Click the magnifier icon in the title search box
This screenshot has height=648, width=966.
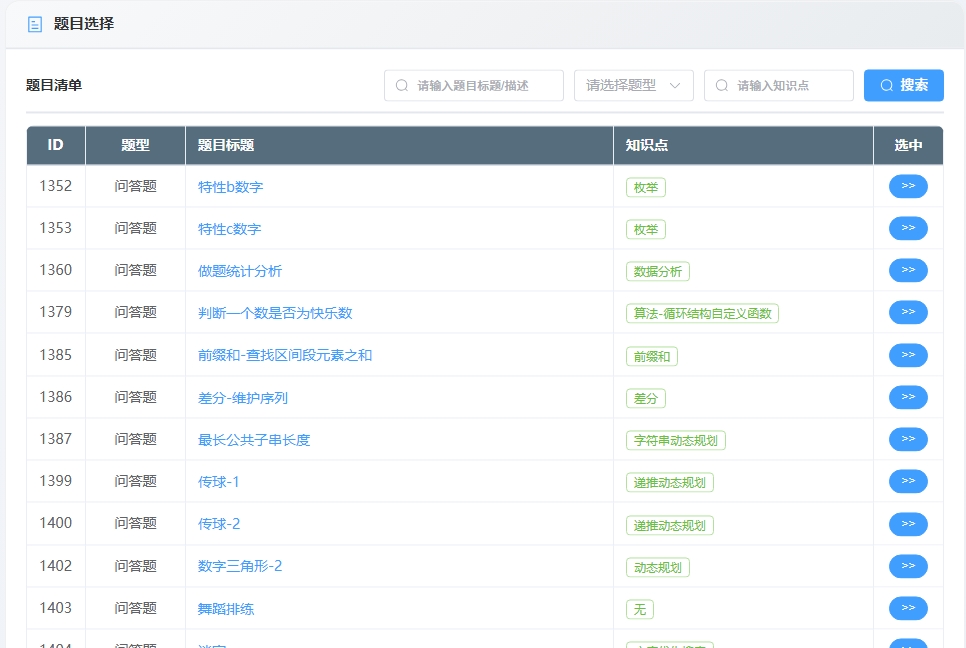click(399, 85)
